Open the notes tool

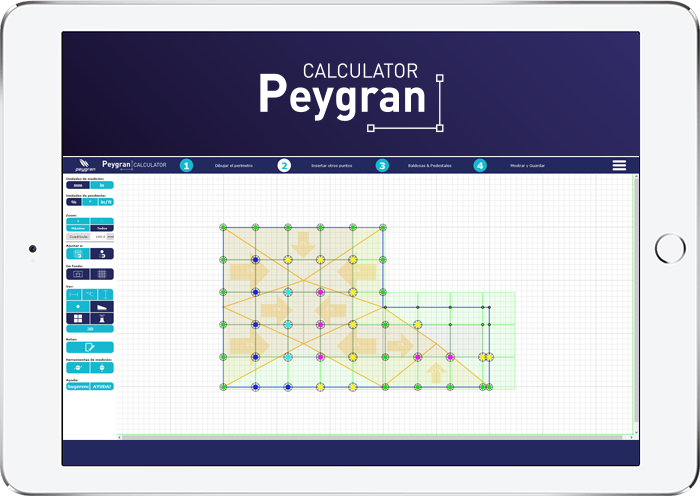(90, 347)
